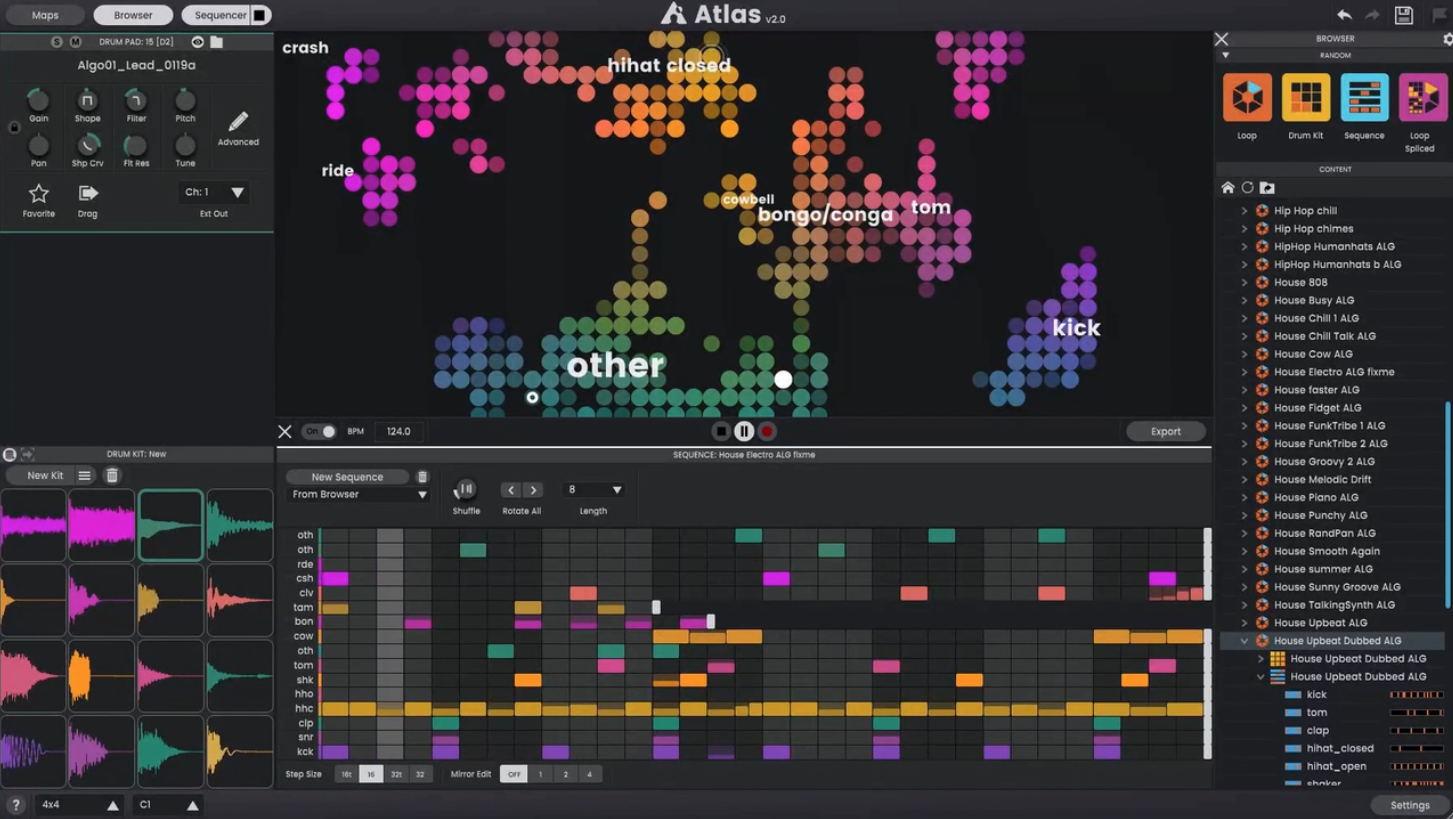
Task: Click the redo arrow icon
Action: [x=1372, y=14]
